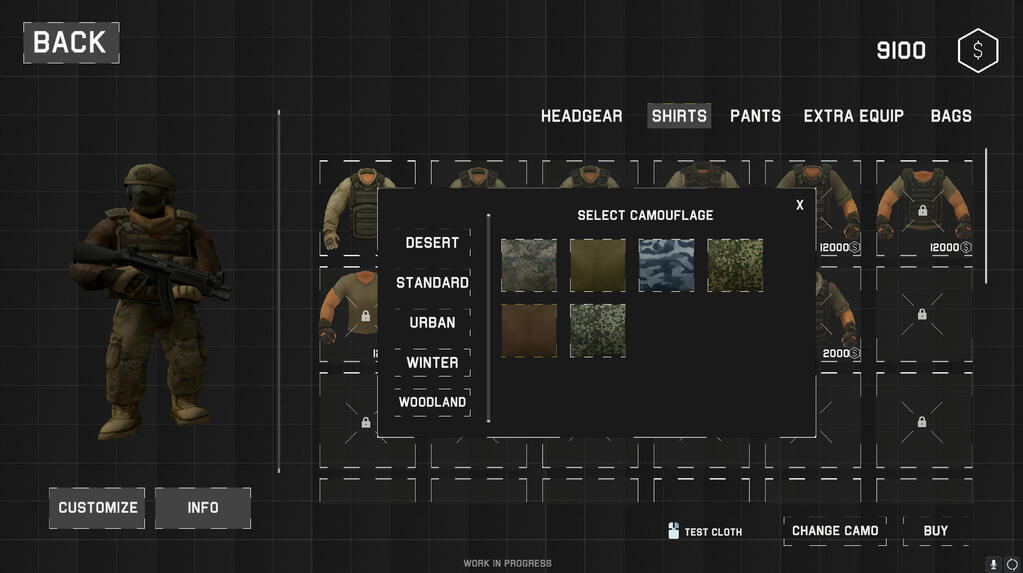Click the TEST CLOTH mouse icon
The height and width of the screenshot is (573, 1023).
click(673, 531)
